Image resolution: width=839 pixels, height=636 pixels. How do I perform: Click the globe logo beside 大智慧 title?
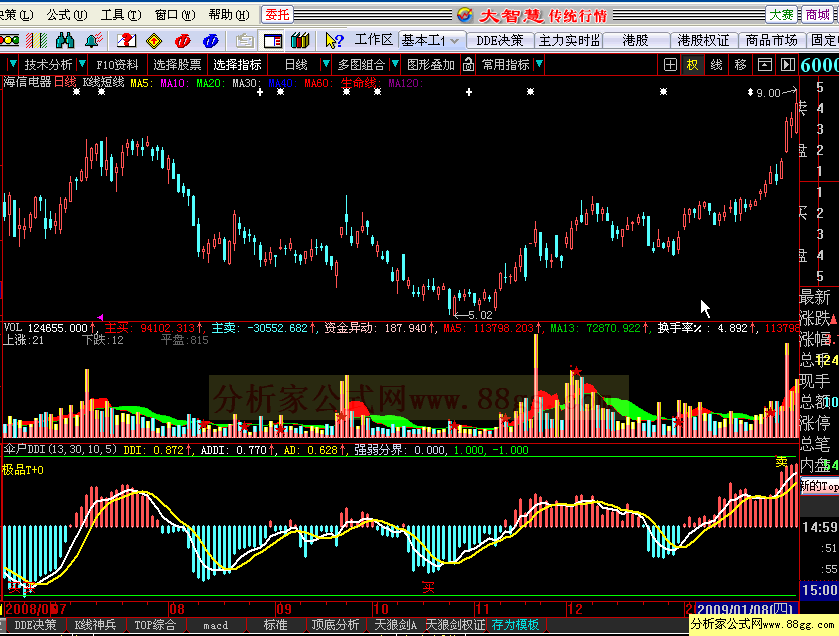click(x=465, y=15)
